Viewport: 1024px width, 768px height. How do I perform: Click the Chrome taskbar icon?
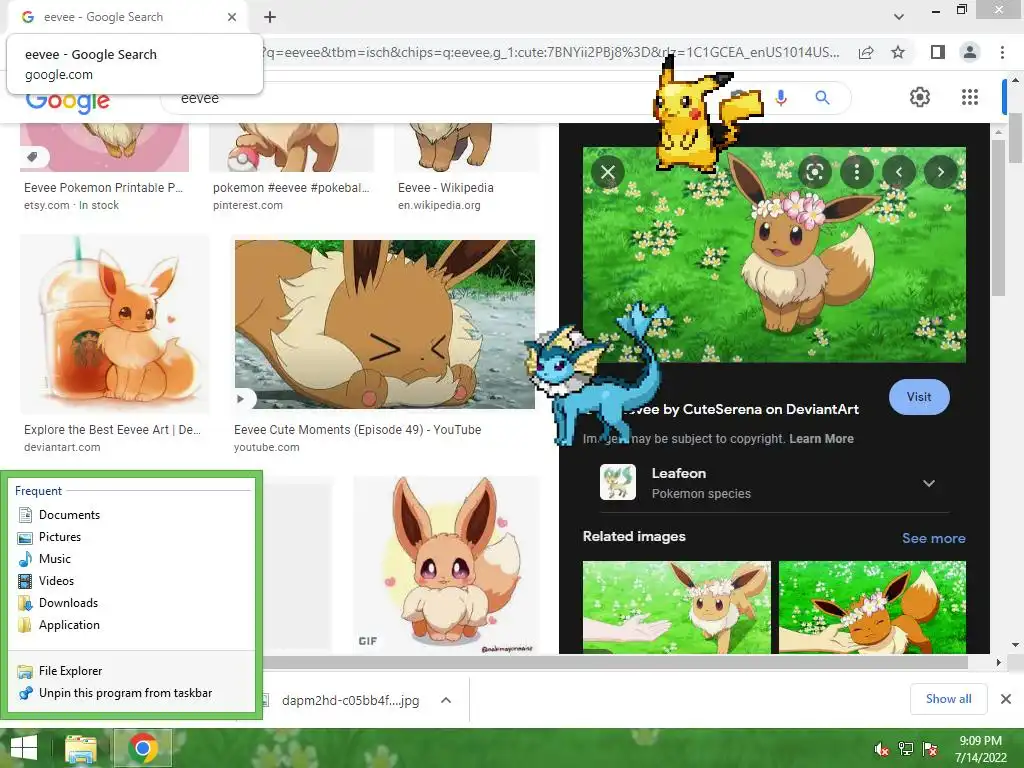click(x=143, y=748)
